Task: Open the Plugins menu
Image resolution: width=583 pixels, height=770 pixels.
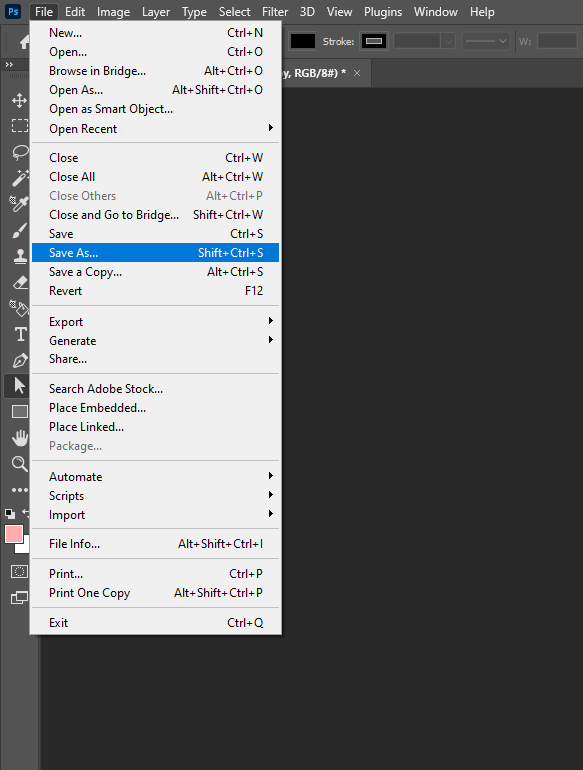Action: point(383,11)
